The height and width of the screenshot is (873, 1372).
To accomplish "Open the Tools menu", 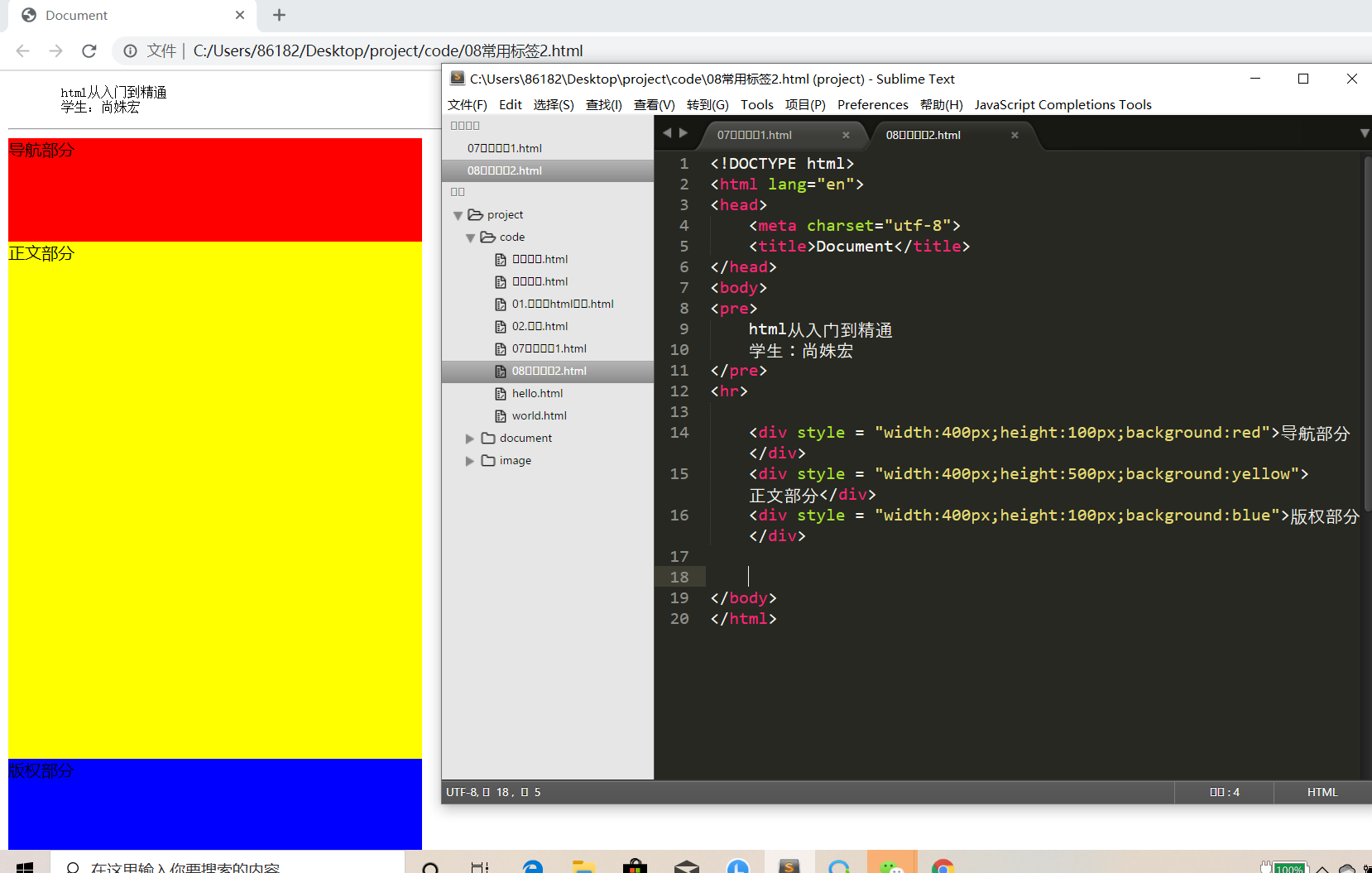I will (757, 104).
